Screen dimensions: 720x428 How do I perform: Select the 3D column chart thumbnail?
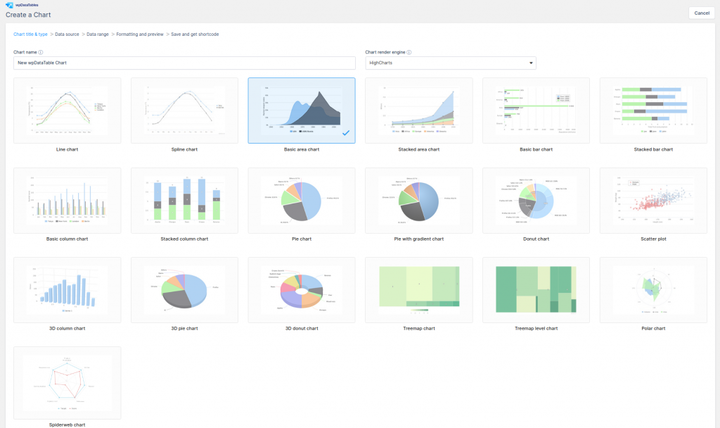[67, 290]
